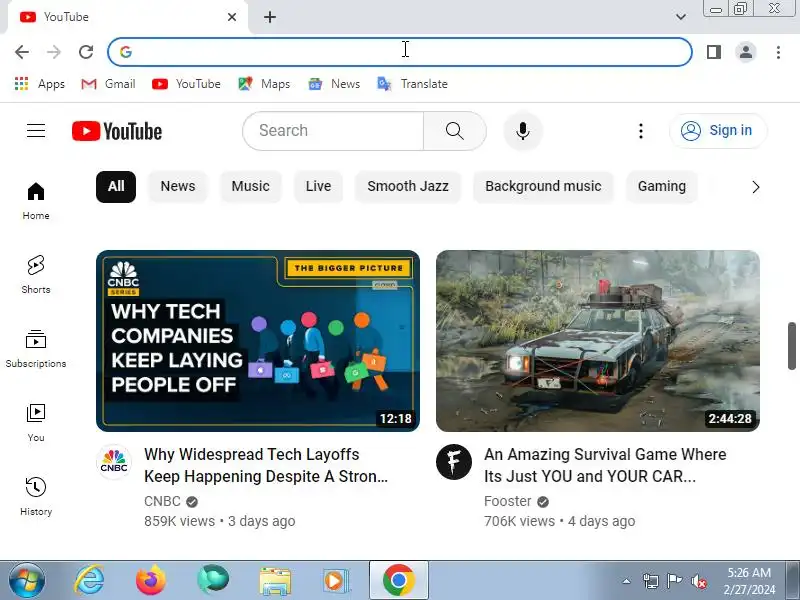This screenshot has height=600, width=800.
Task: Open the Chrome side panel
Action: click(x=714, y=52)
